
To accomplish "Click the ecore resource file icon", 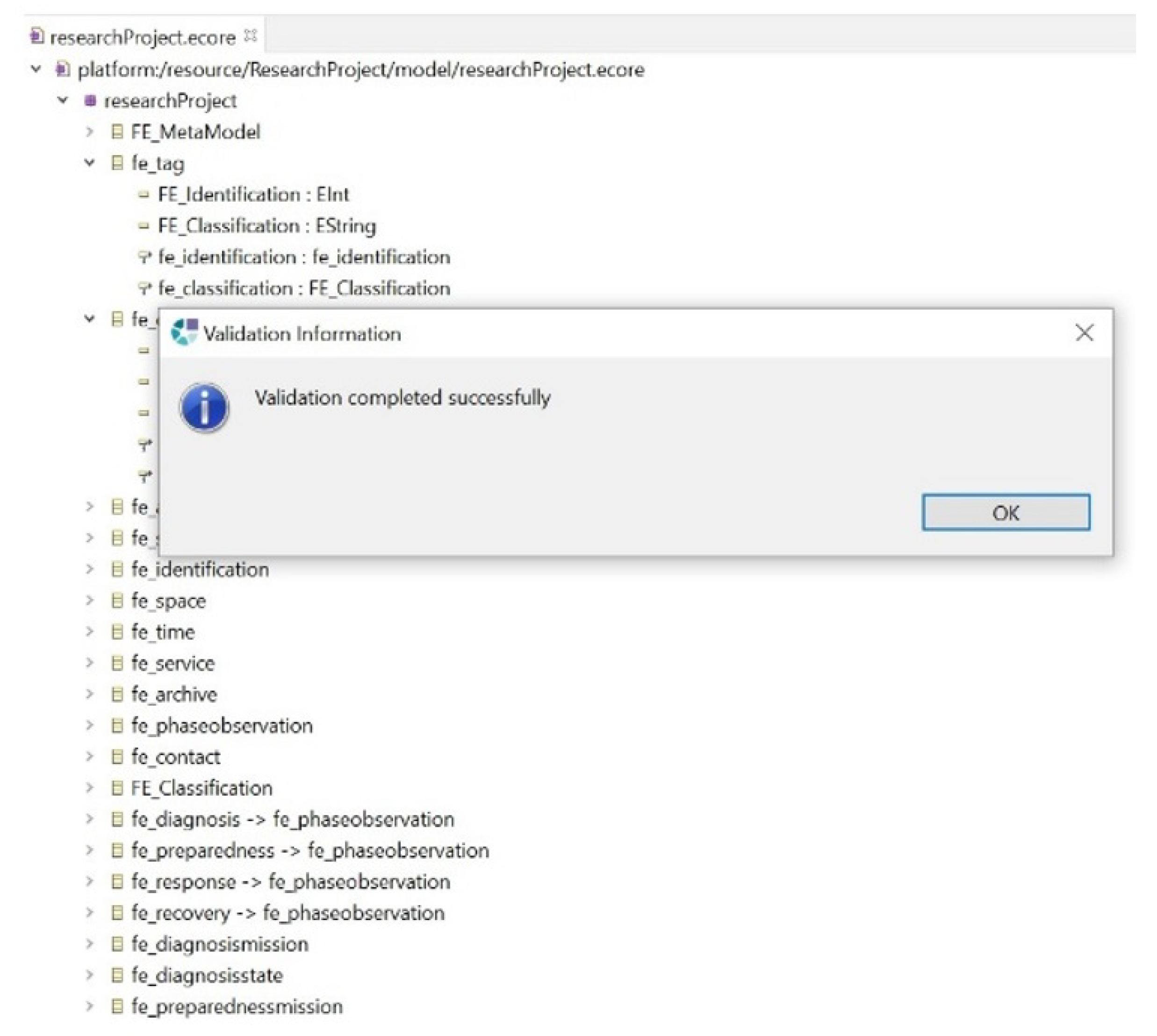I will click(x=62, y=70).
